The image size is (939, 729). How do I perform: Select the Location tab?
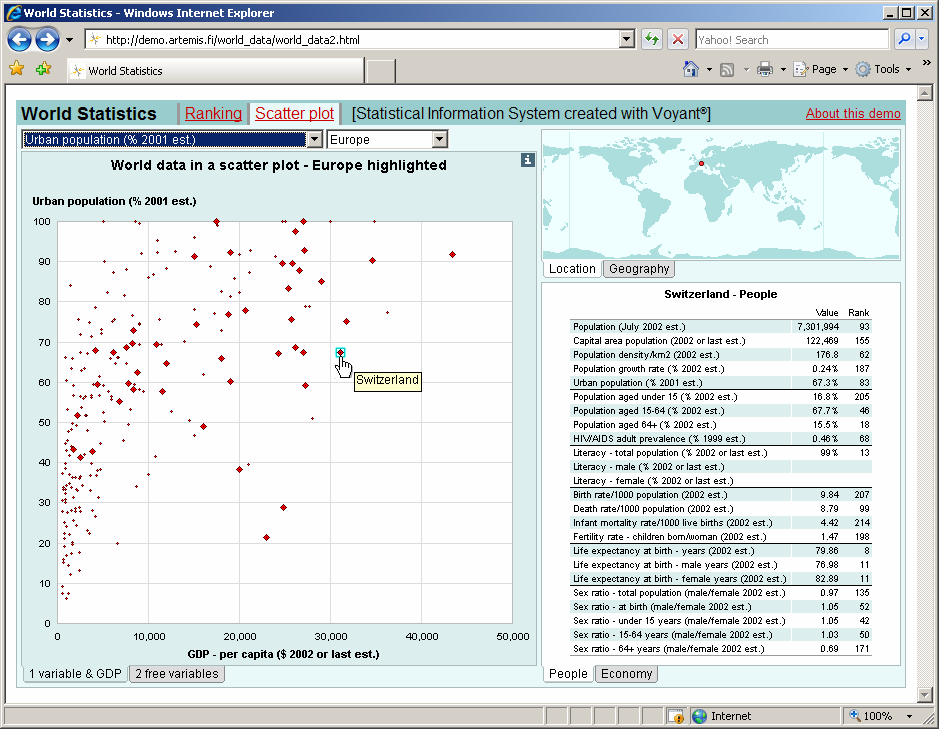click(x=572, y=269)
